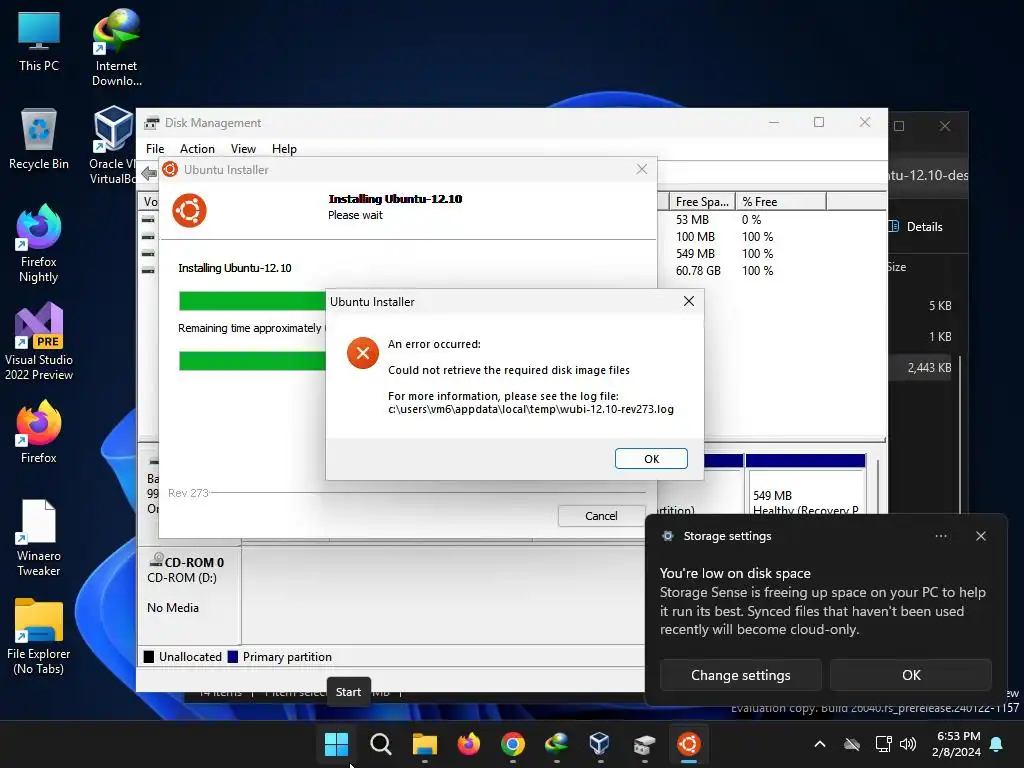The image size is (1024, 768).
Task: Open the network status tray icon
Action: [x=883, y=744]
